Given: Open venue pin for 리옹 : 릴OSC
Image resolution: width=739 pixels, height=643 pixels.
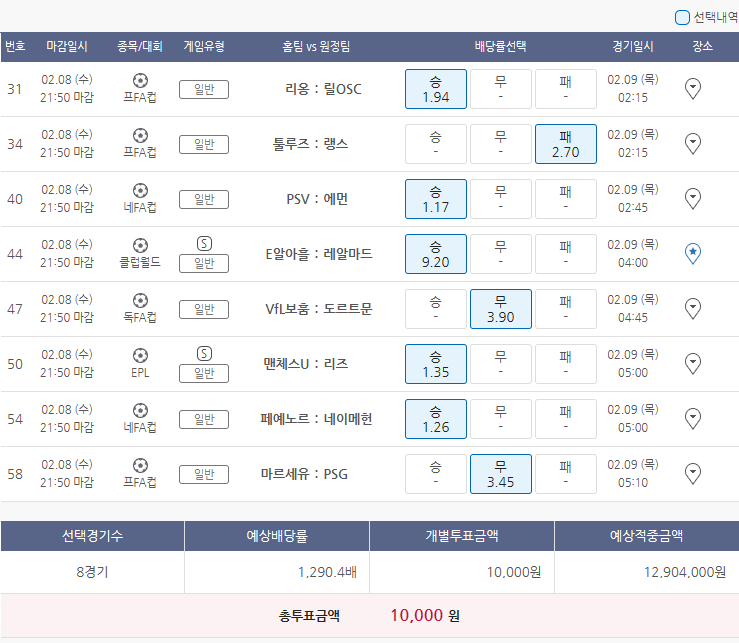Looking at the screenshot, I should coord(692,89).
